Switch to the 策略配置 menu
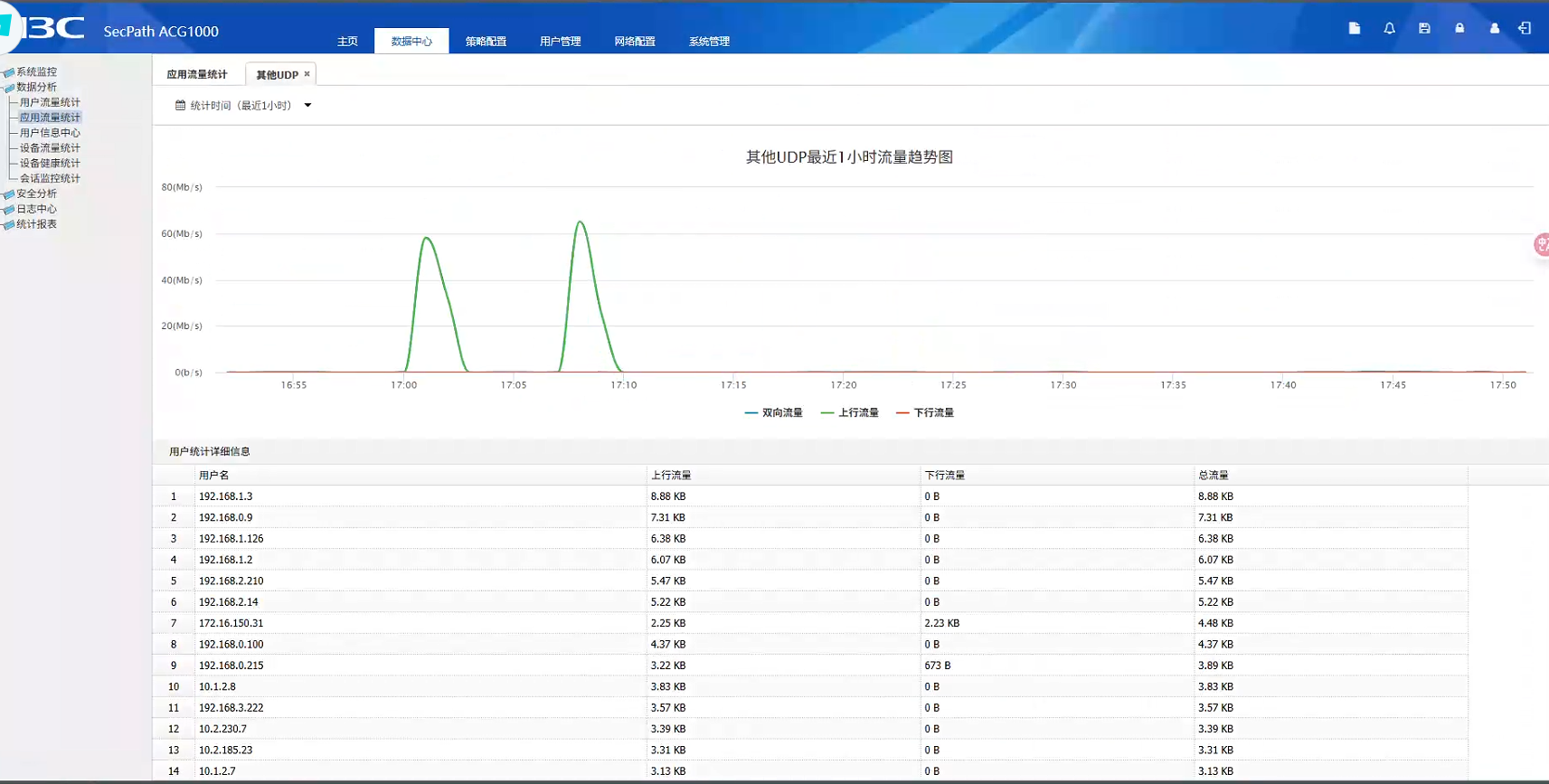Image resolution: width=1549 pixels, height=784 pixels. 486,42
